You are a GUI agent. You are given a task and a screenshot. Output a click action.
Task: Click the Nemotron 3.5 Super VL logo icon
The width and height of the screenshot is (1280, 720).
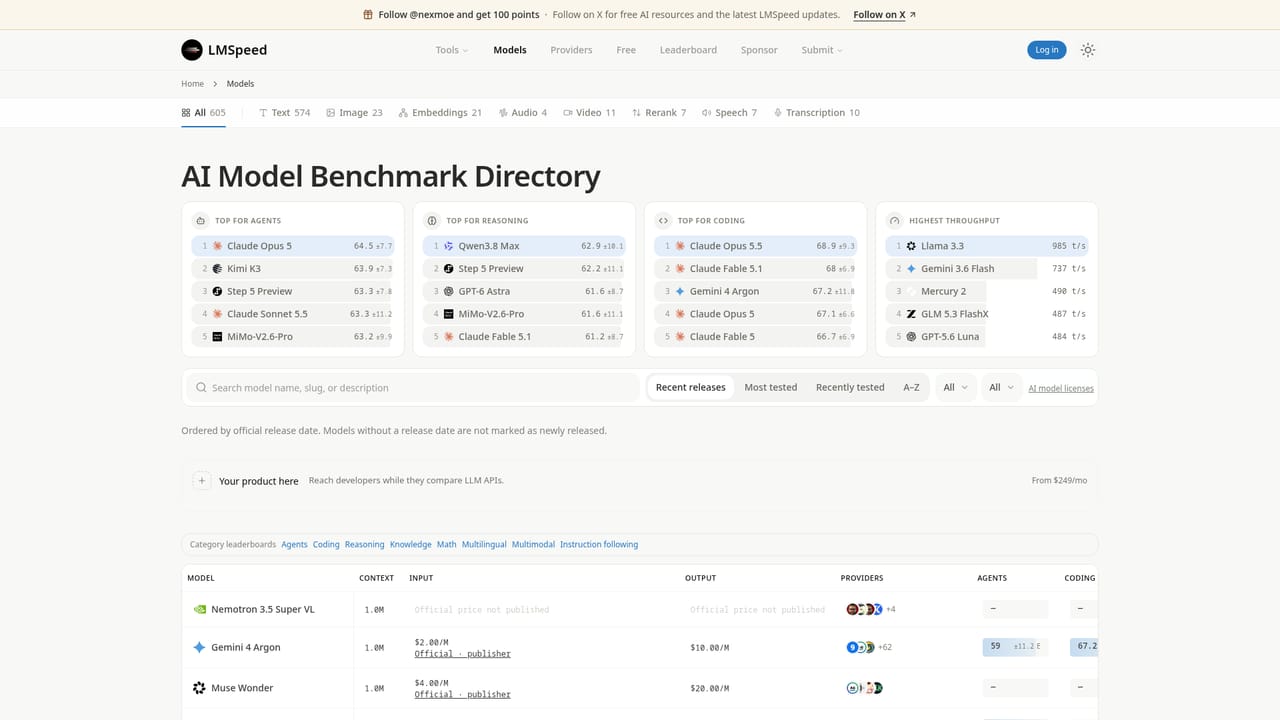pyautogui.click(x=199, y=609)
